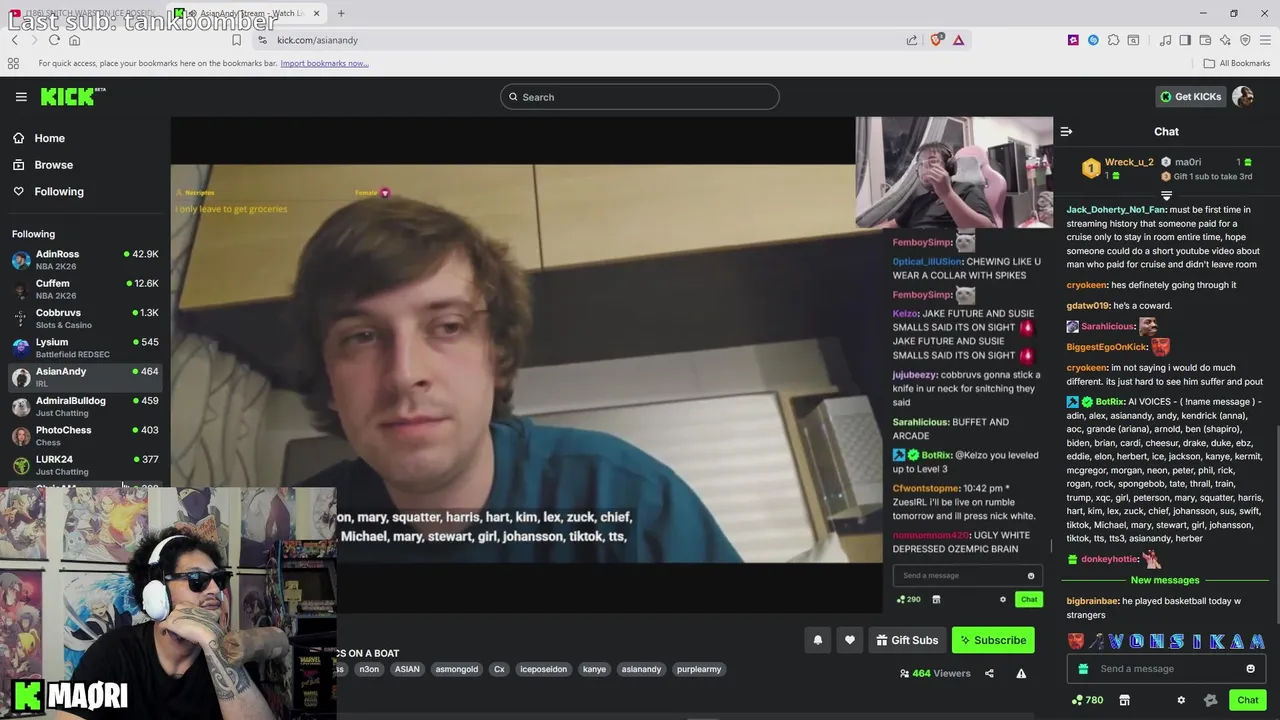
Task: Click the browser reload button
Action: click(54, 40)
